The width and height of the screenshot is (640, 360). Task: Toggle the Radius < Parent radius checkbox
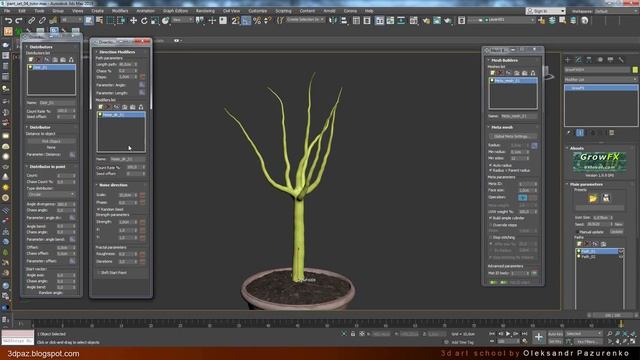491,170
